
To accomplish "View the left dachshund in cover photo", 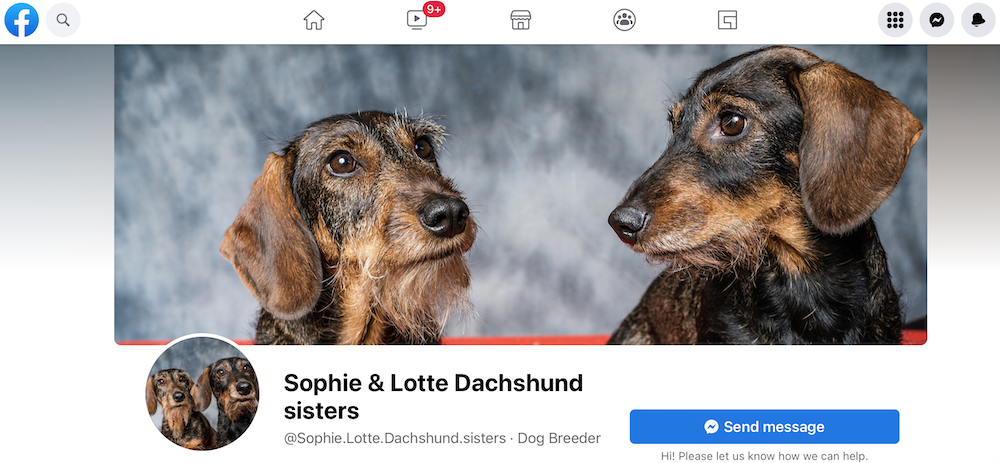I will tap(349, 226).
